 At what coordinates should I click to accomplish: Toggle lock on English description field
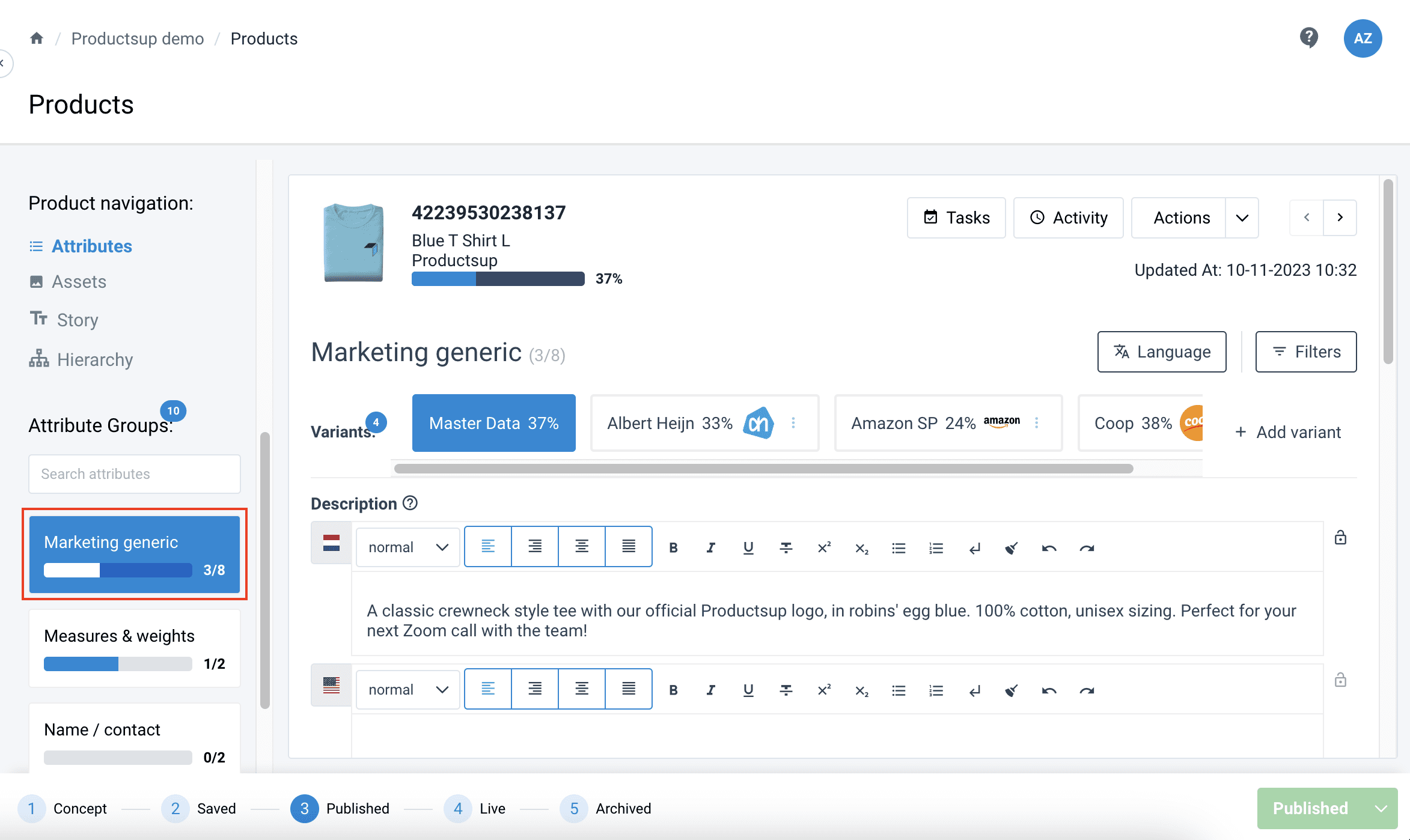pos(1340,680)
